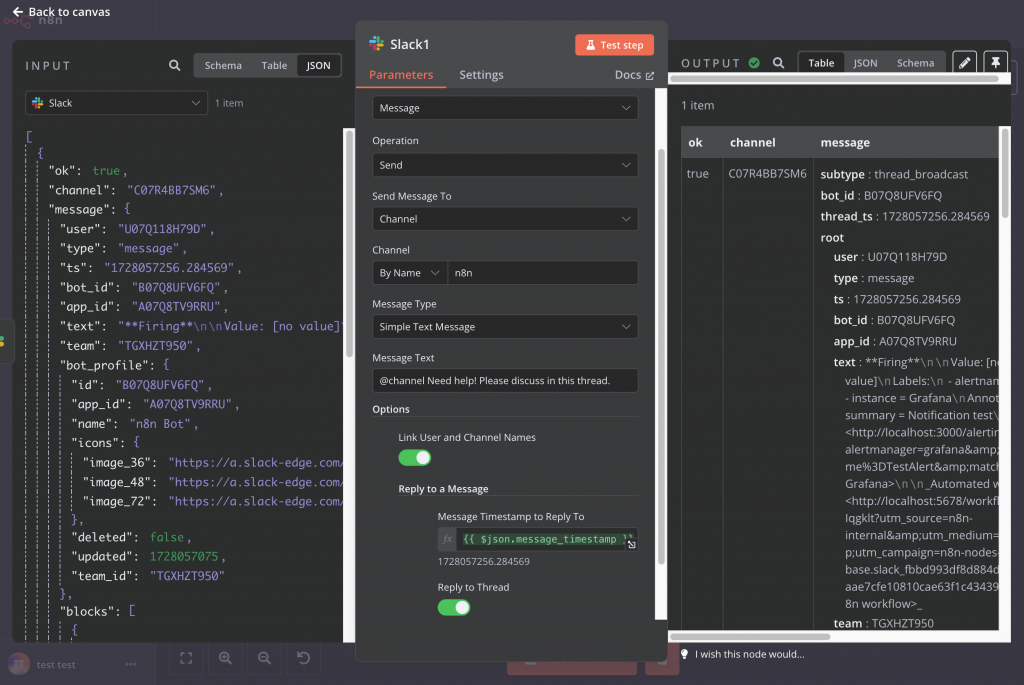Open expression editor expand icon
The width and height of the screenshot is (1024, 685).
click(x=632, y=544)
